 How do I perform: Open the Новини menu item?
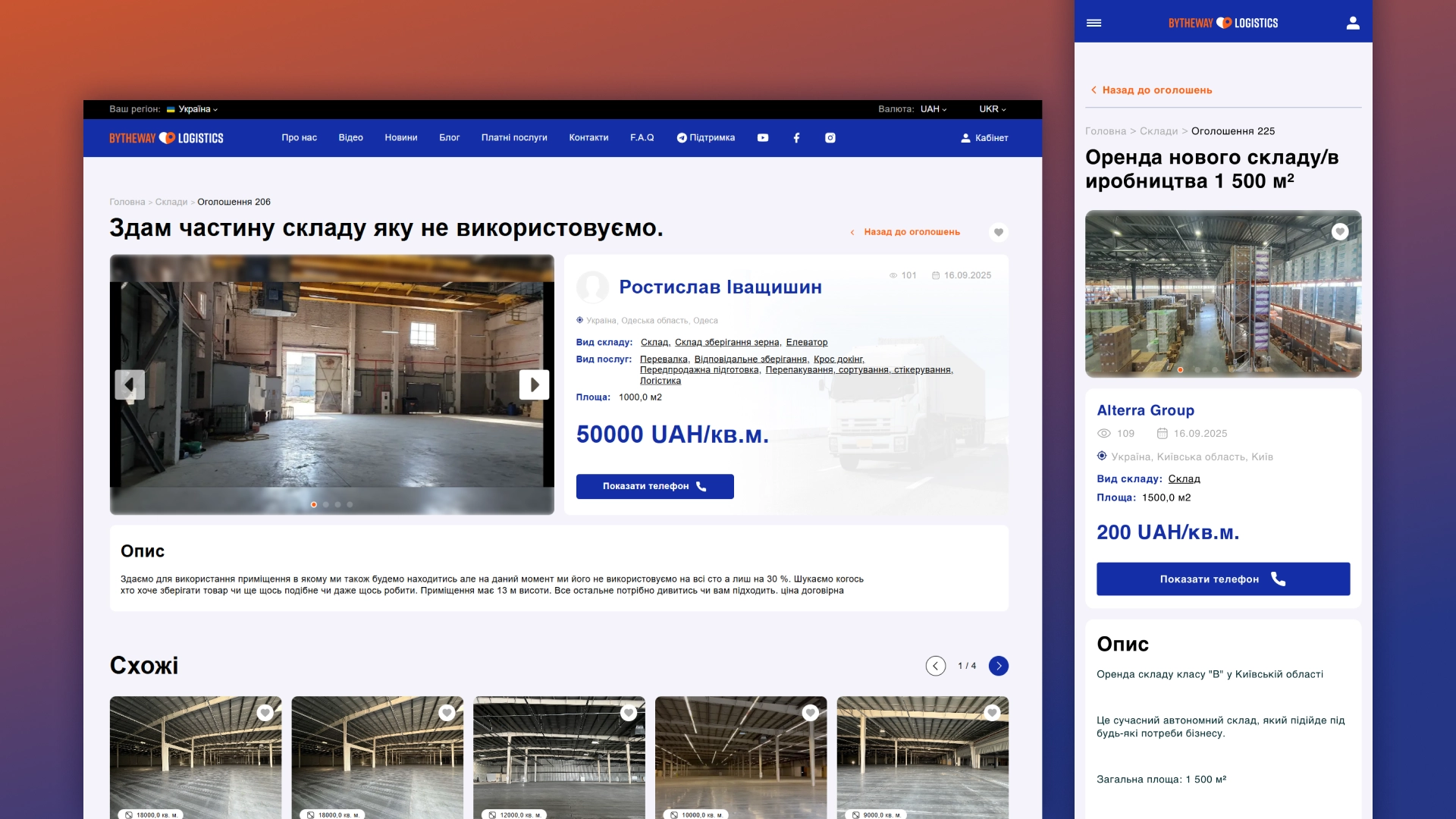coord(400,138)
